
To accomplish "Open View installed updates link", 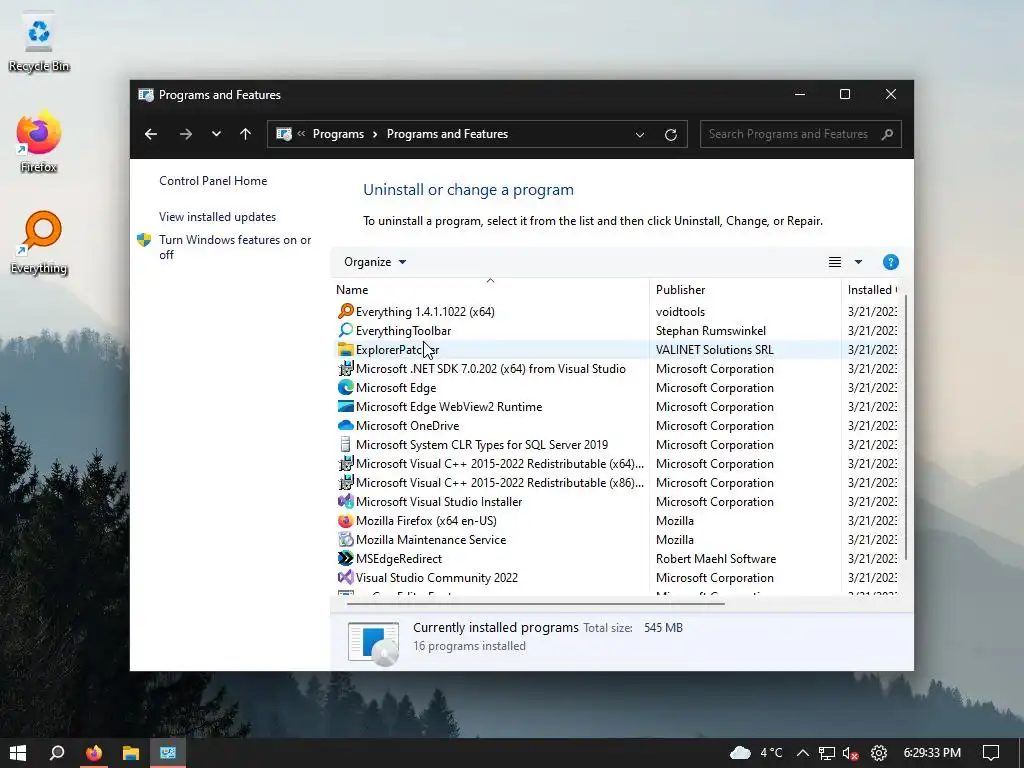I will pos(217,217).
